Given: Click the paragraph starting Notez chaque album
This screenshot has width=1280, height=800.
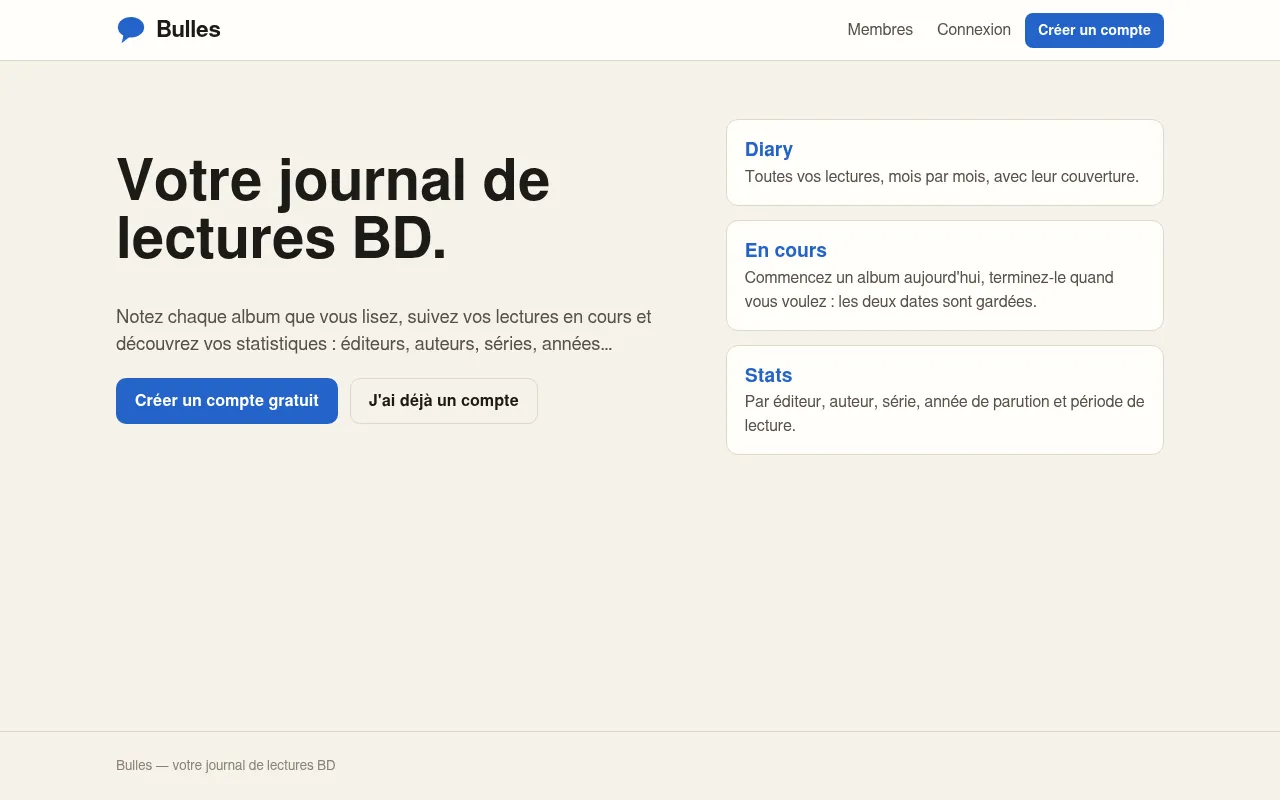Looking at the screenshot, I should [384, 330].
